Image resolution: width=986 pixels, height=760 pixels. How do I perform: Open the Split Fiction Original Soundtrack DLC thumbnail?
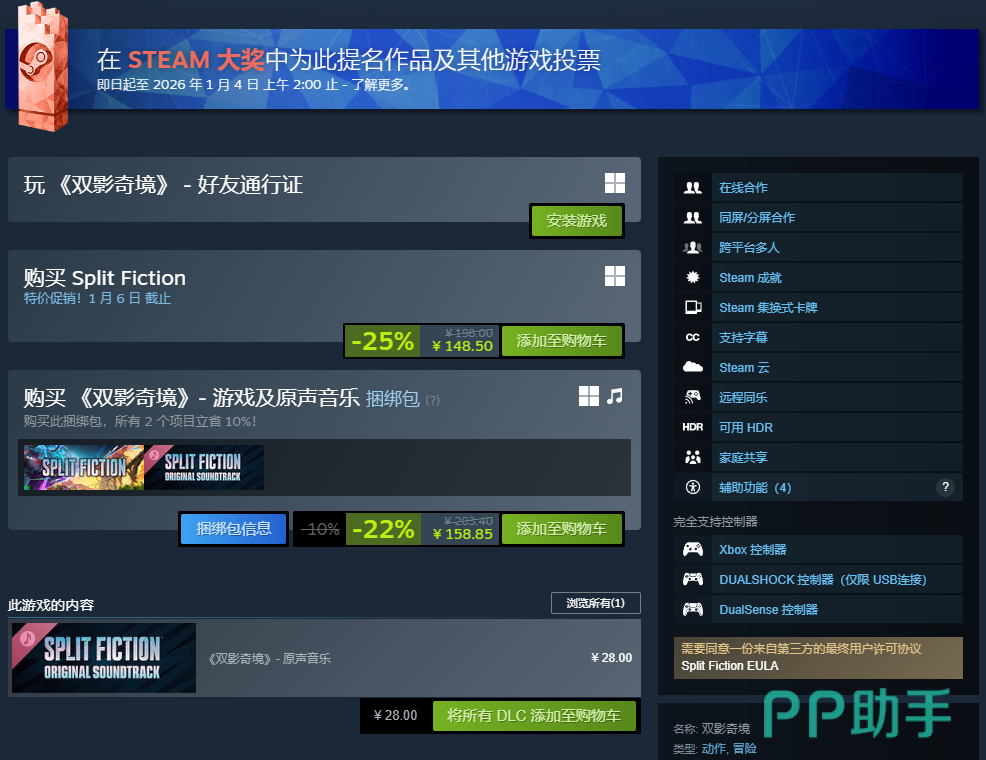104,658
